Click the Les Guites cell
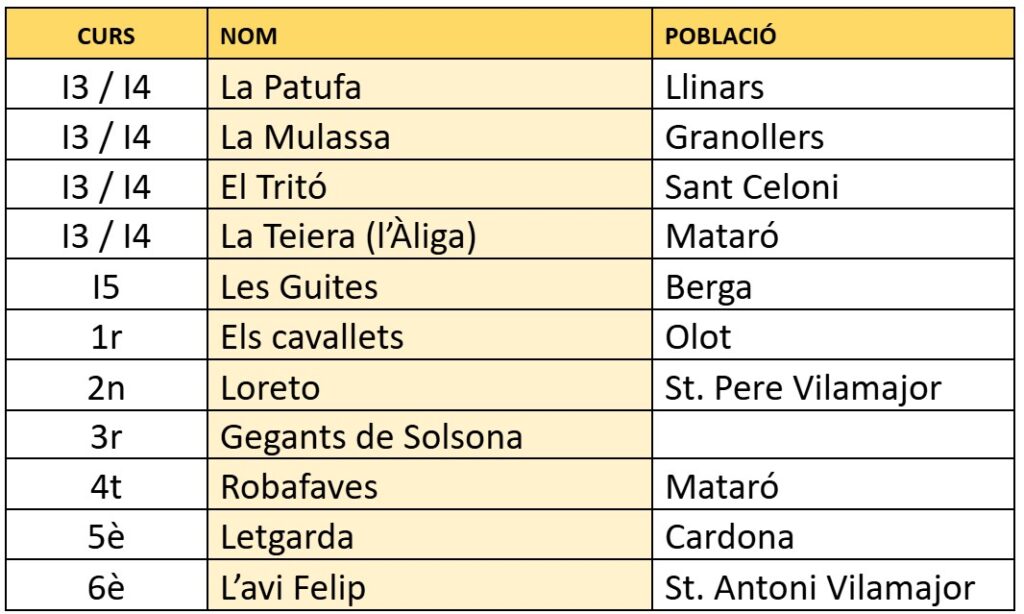This screenshot has width=1024, height=614. (299, 287)
